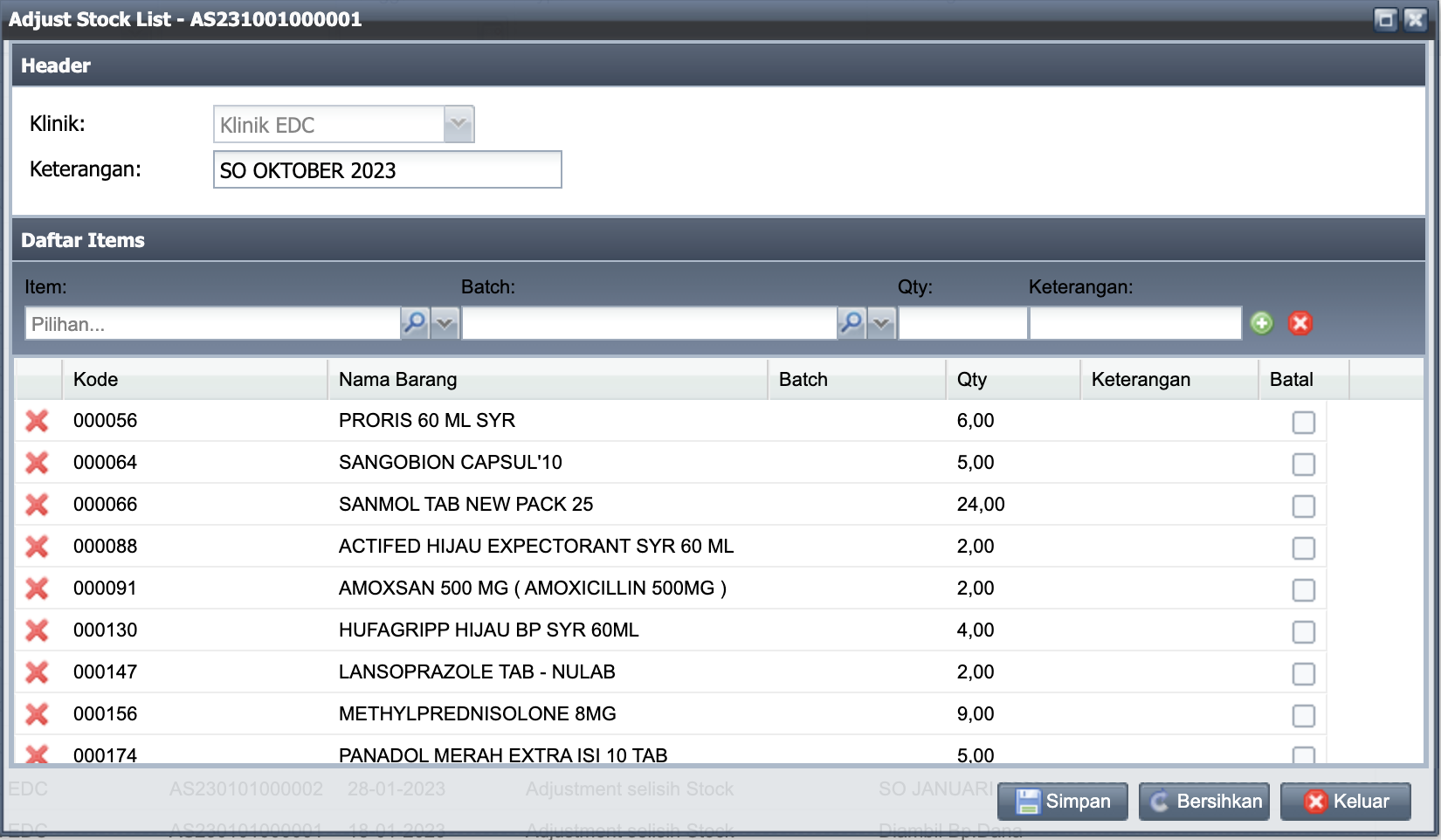The height and width of the screenshot is (840, 1441).
Task: Check Batal for ACTIFED HIJAU EXPECTORANT
Action: click(x=1303, y=547)
